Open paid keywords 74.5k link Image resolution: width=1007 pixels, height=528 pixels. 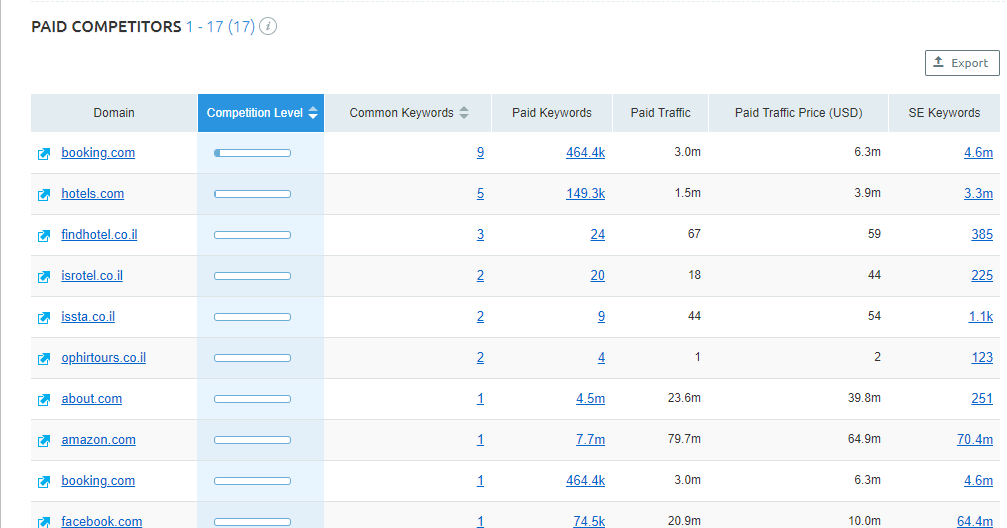click(x=589, y=521)
